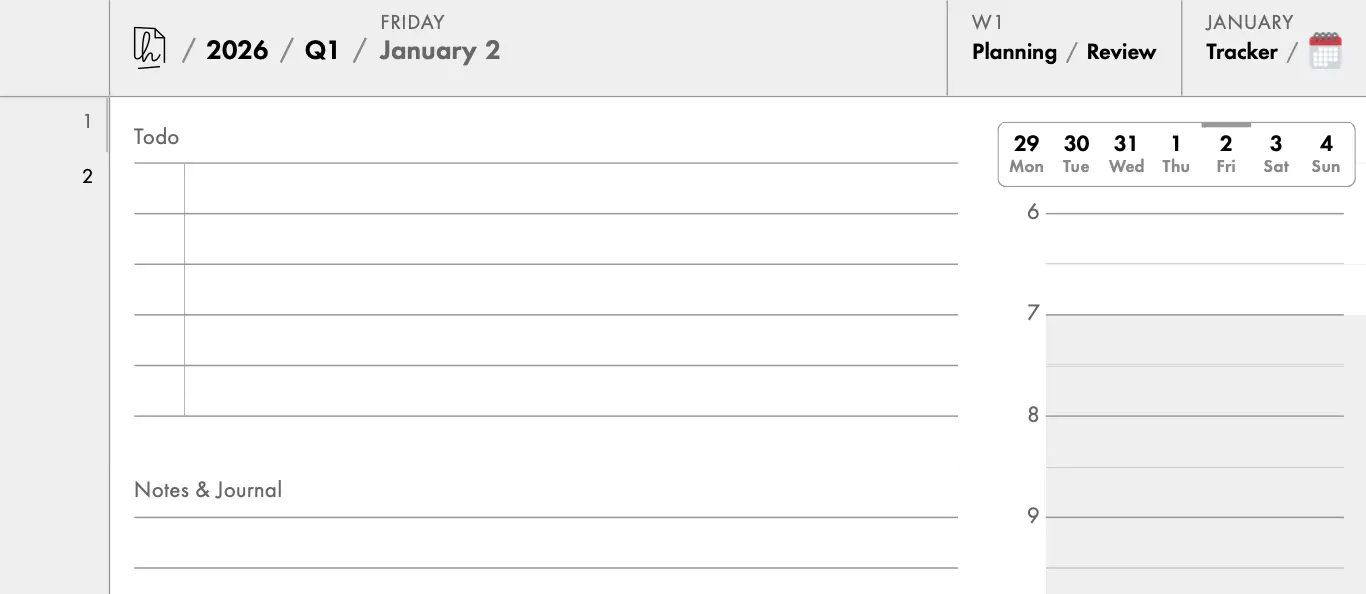Image resolution: width=1366 pixels, height=594 pixels.
Task: Go to Thursday 1 in week strip
Action: click(x=1176, y=154)
